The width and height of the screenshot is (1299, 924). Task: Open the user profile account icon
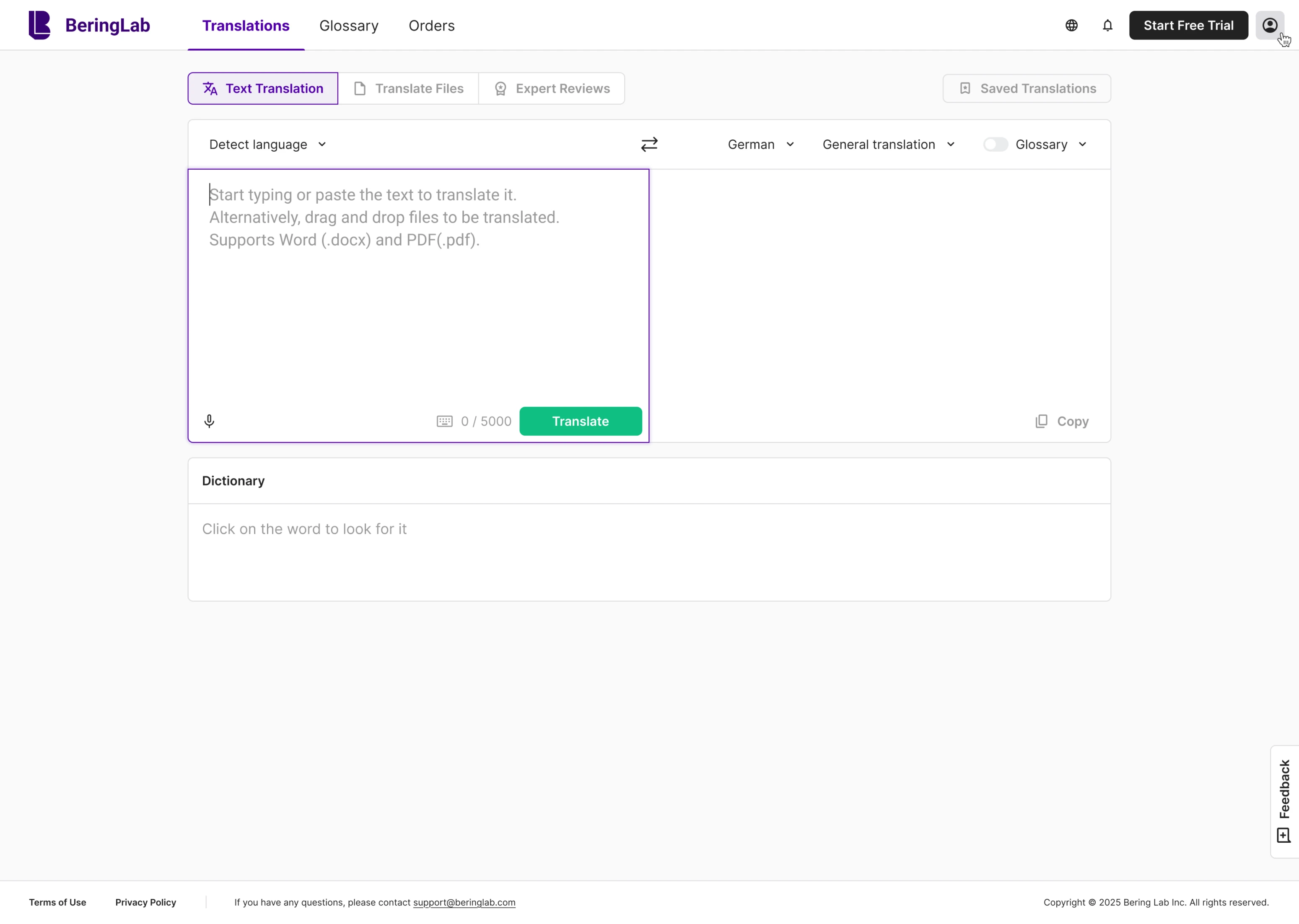[1269, 25]
